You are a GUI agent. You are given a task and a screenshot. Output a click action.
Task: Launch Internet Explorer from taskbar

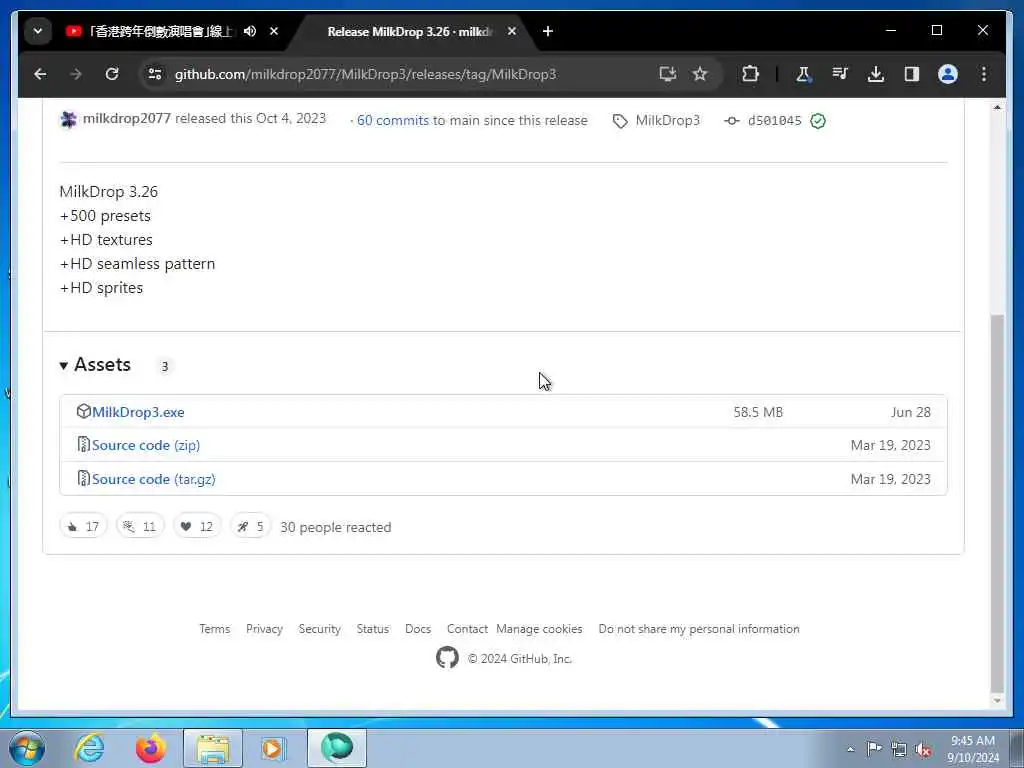point(89,748)
